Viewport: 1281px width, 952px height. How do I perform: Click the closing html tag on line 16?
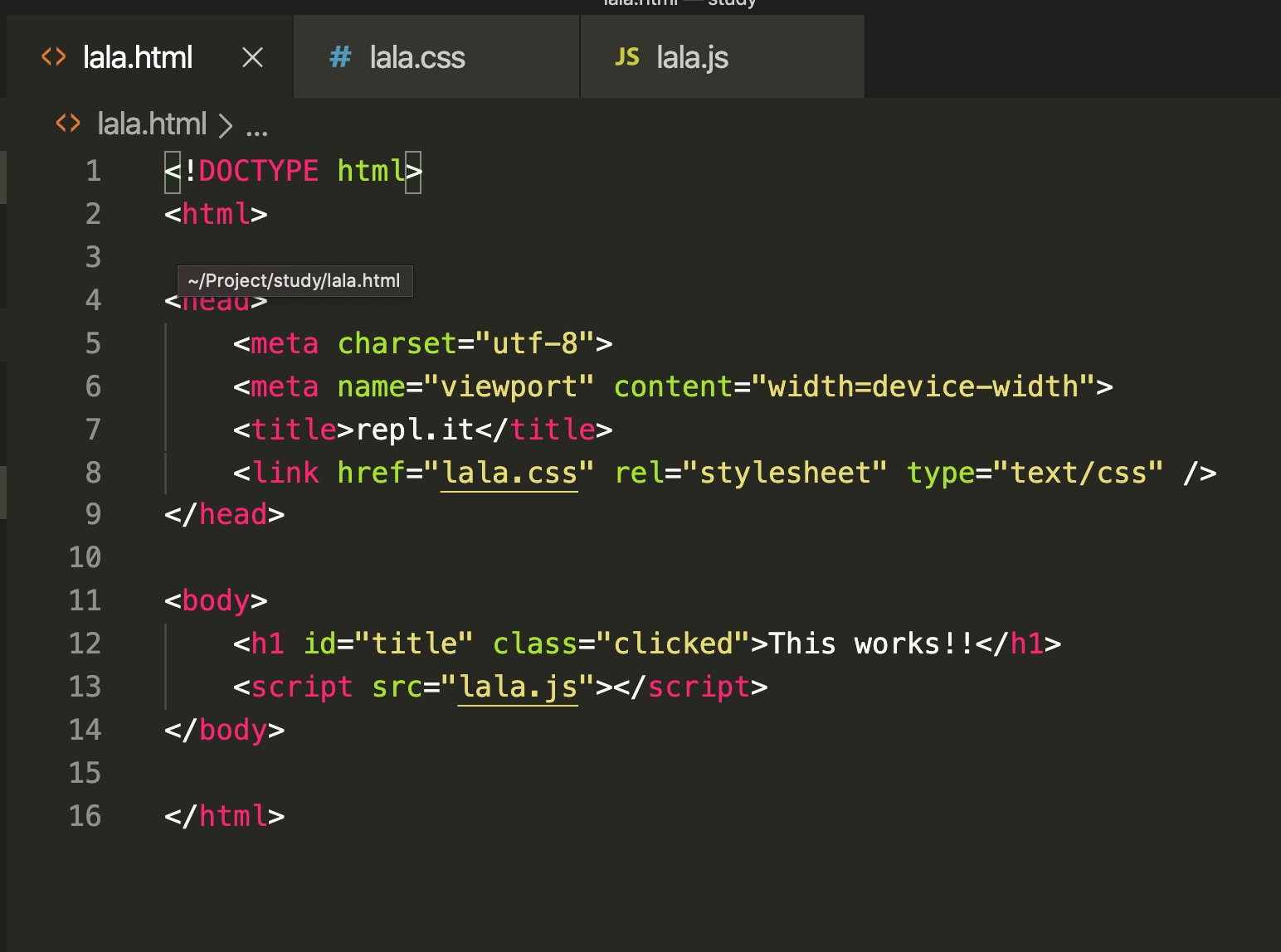coord(225,816)
